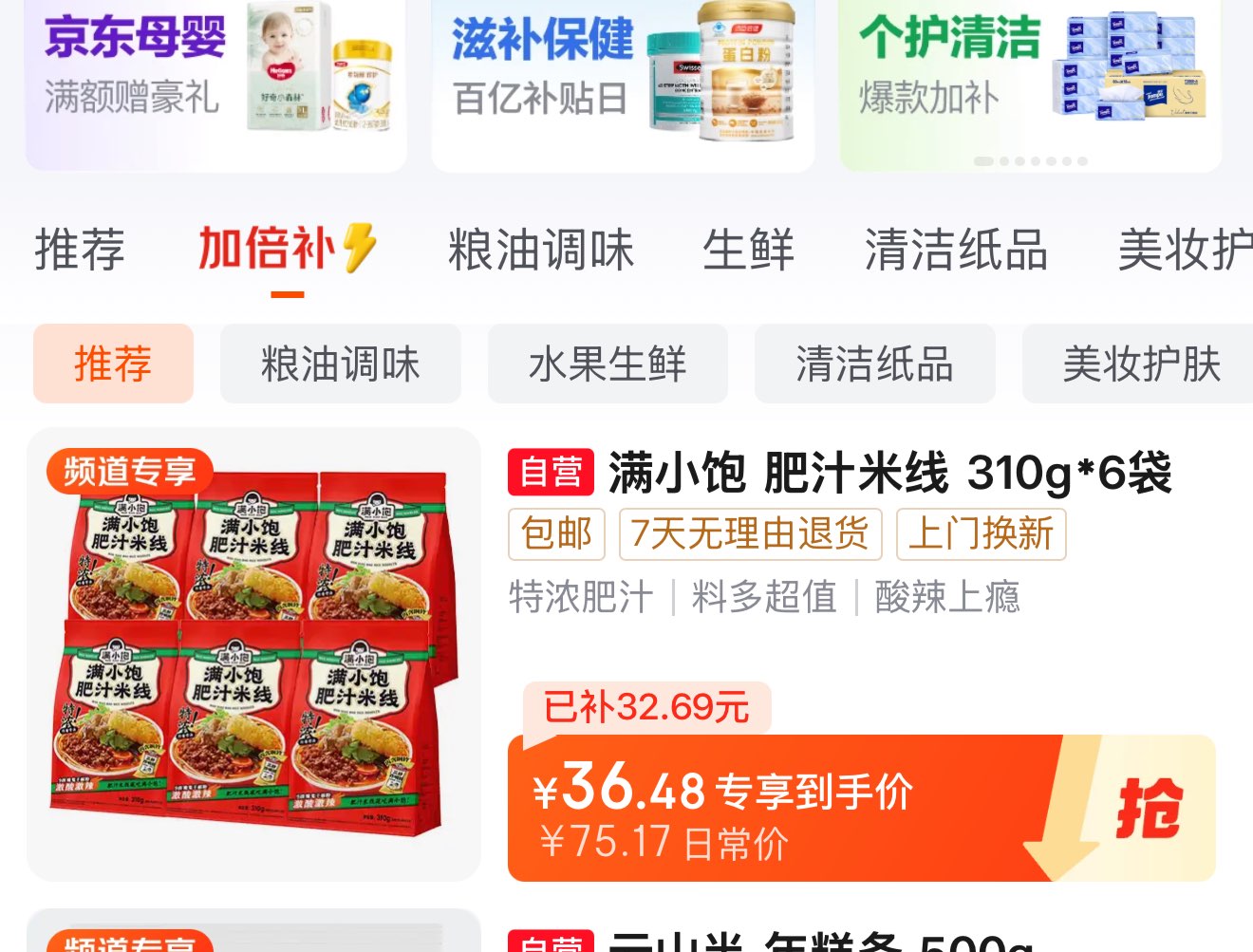The width and height of the screenshot is (1253, 952).
Task: Click the 抢 grab-deal button
Action: click(1149, 809)
